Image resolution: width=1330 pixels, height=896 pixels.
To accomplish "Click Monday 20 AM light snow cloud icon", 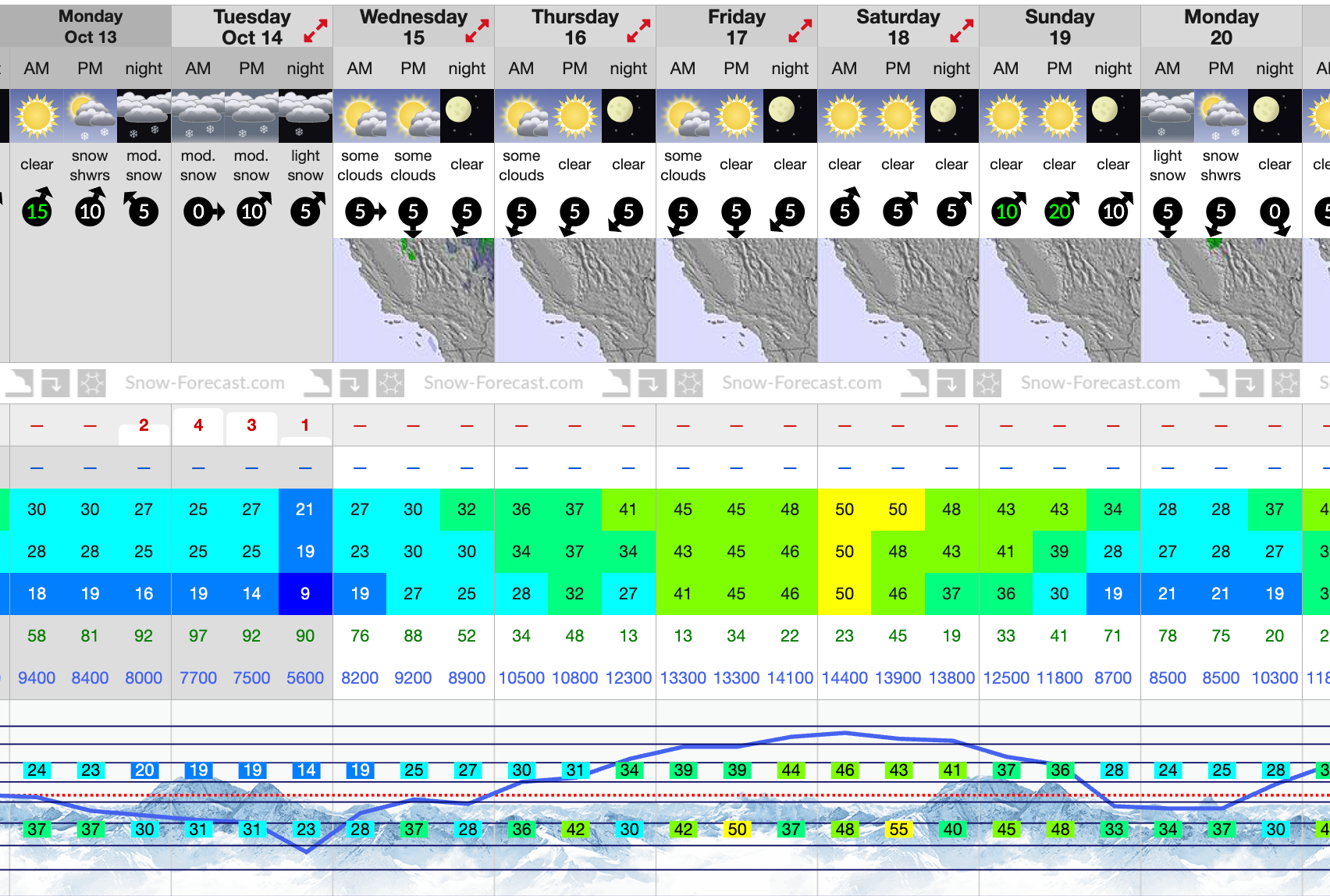I will pyautogui.click(x=1167, y=116).
